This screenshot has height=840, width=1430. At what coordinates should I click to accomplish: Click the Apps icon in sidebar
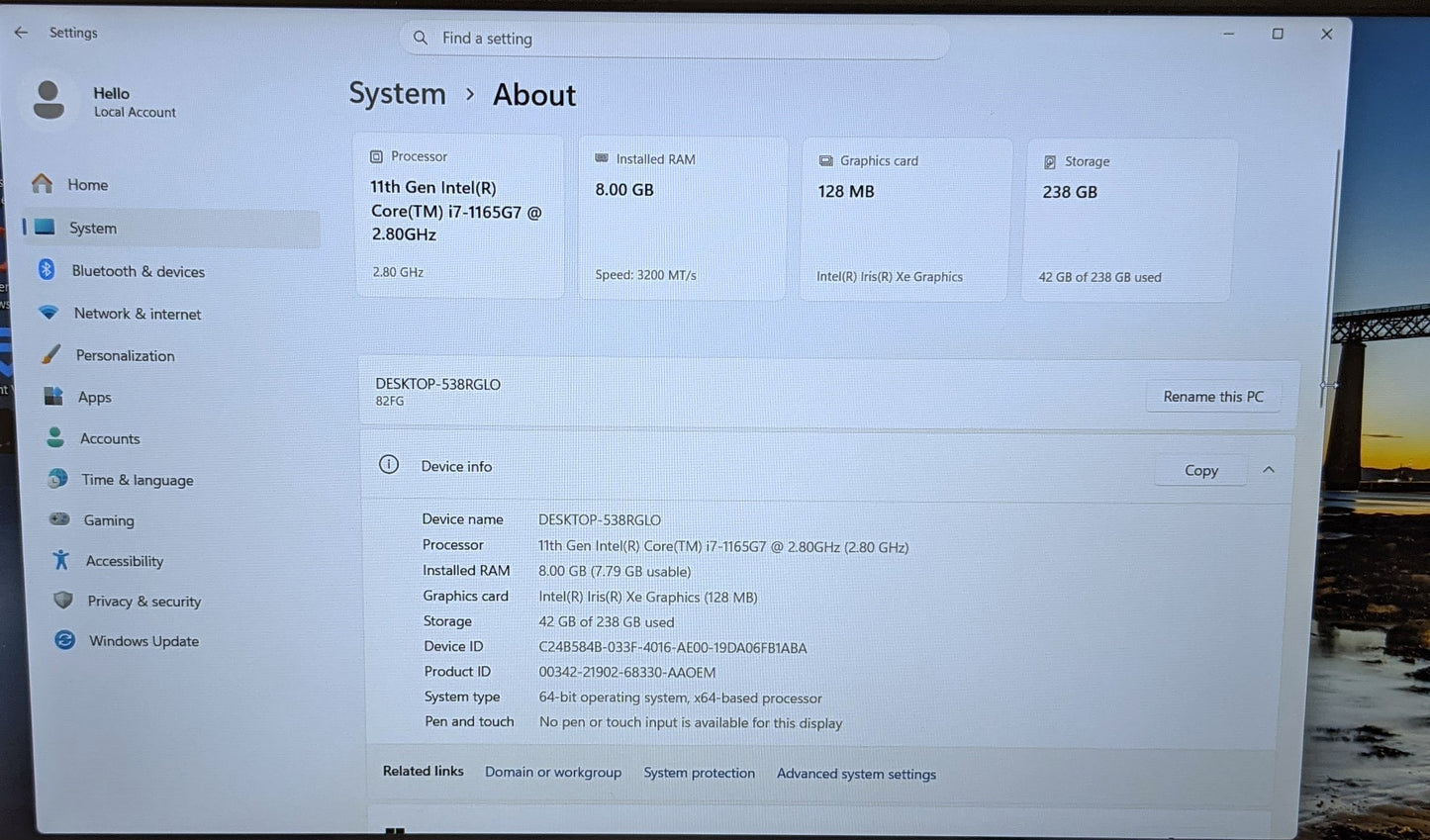click(x=53, y=396)
